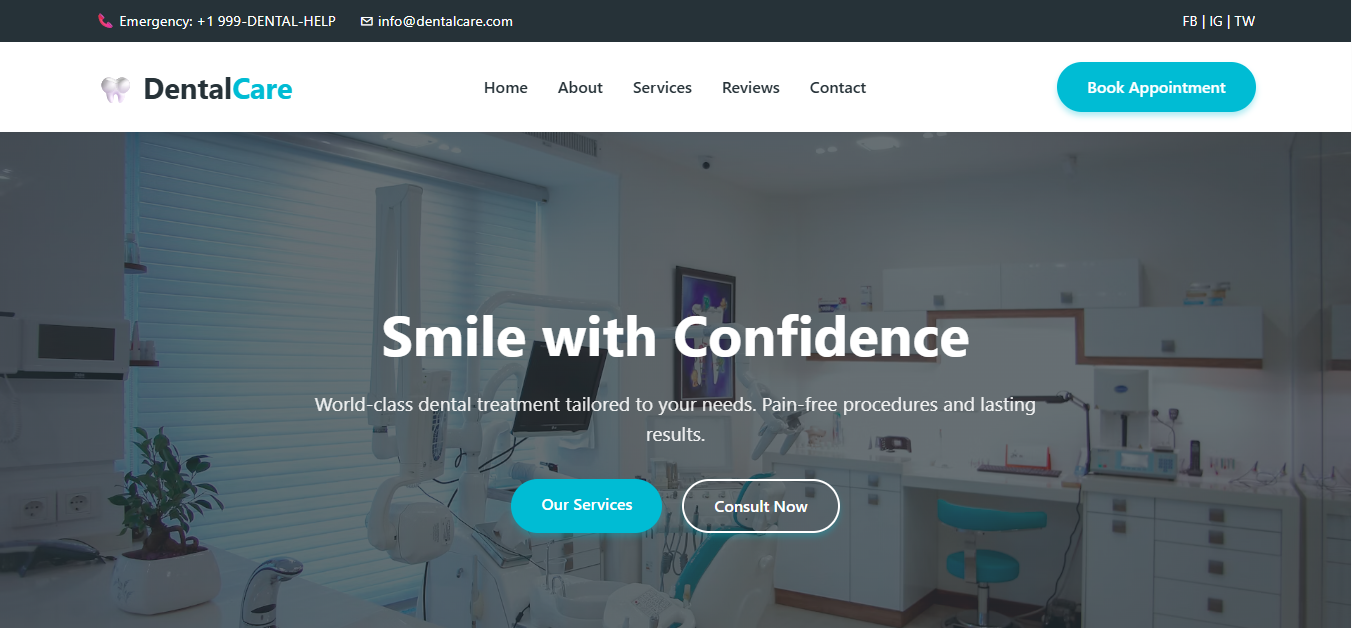Screen dimensions: 1352x628
Task: Click the info@dentalcare.com email address
Action: tap(445, 21)
